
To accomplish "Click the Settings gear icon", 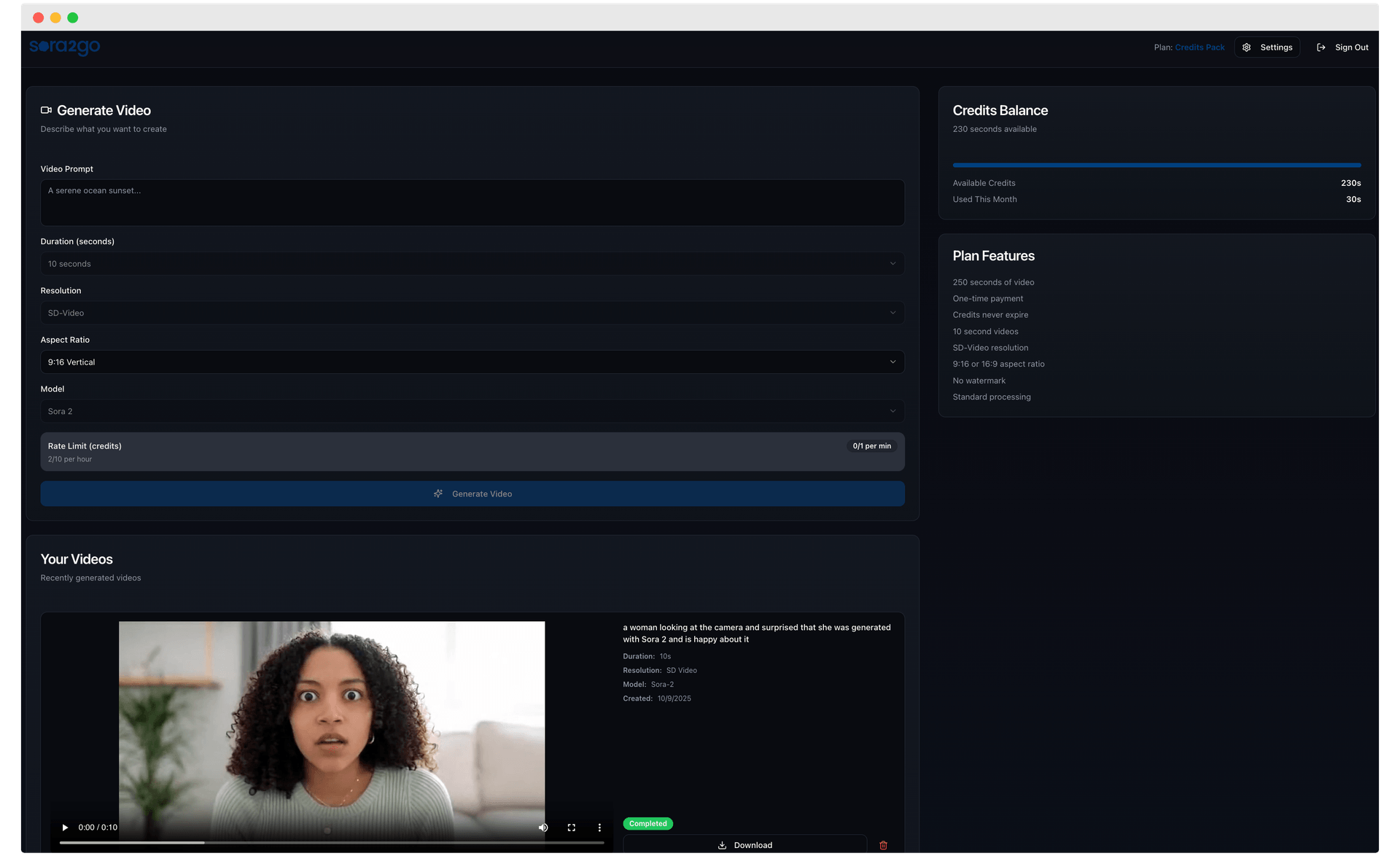I will [x=1247, y=47].
